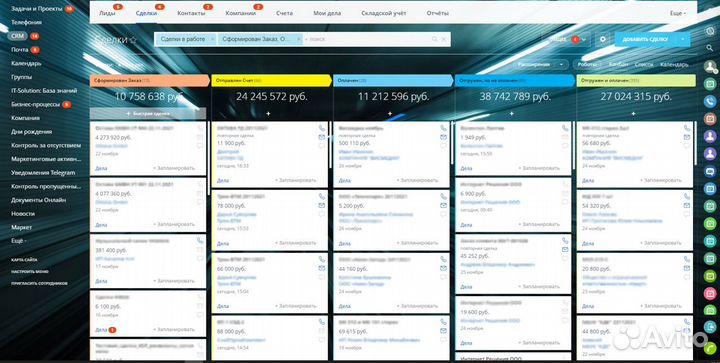The height and width of the screenshot is (363, 720).
Task: Toggle the favorite star next to Сделки title
Action: 133,40
